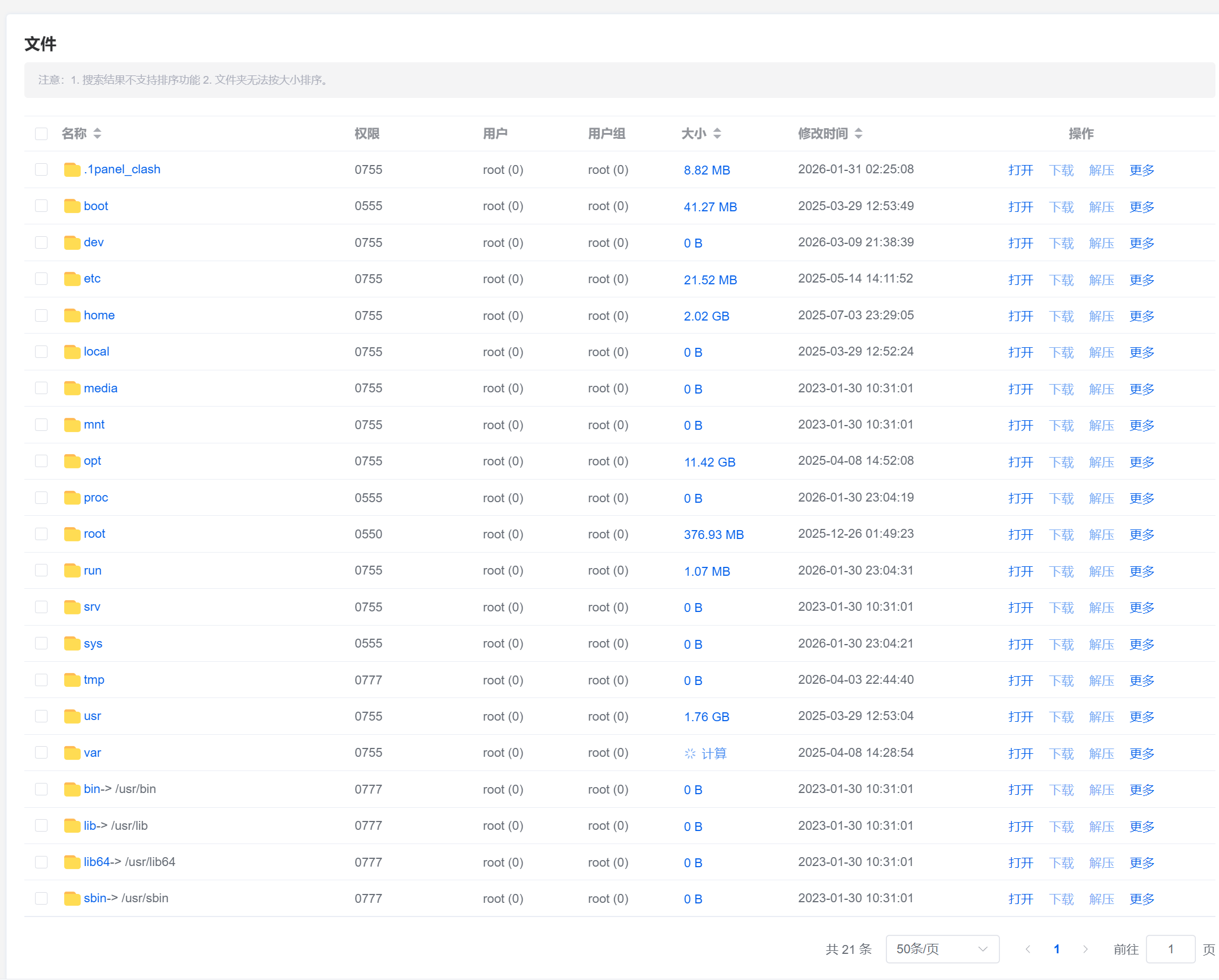Click 解压 in the dev row
This screenshot has height=980, width=1219.
pos(1101,243)
